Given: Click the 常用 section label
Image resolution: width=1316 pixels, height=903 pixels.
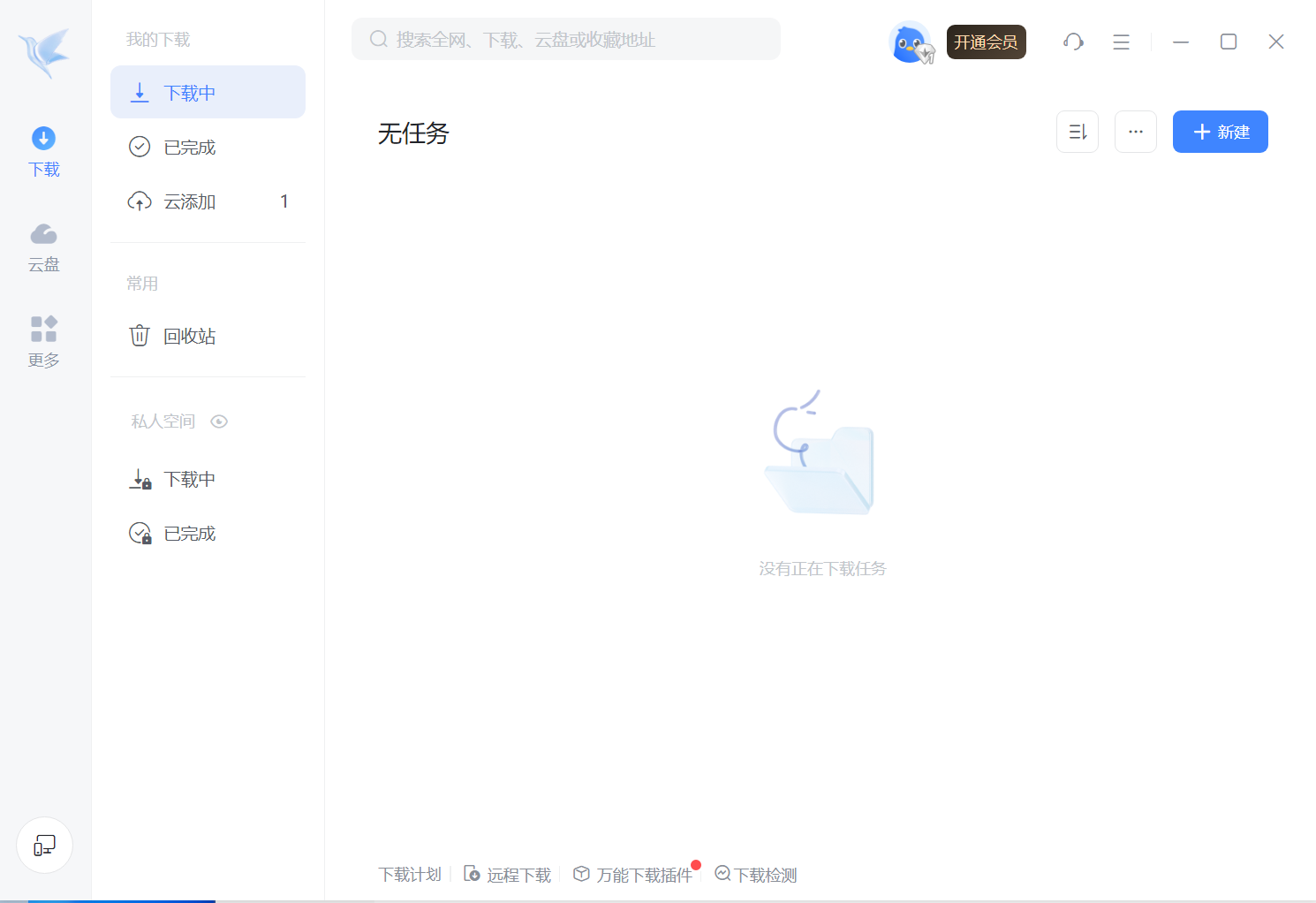Looking at the screenshot, I should tap(142, 284).
